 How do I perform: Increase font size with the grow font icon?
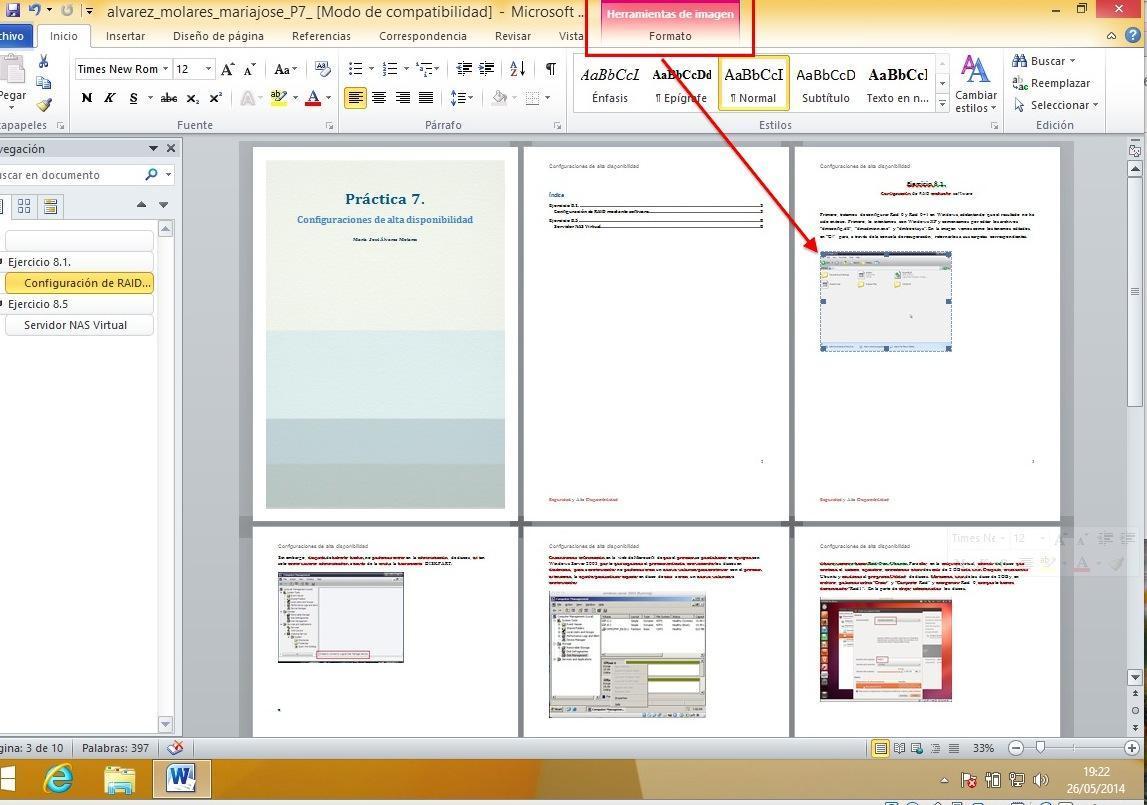(x=227, y=69)
